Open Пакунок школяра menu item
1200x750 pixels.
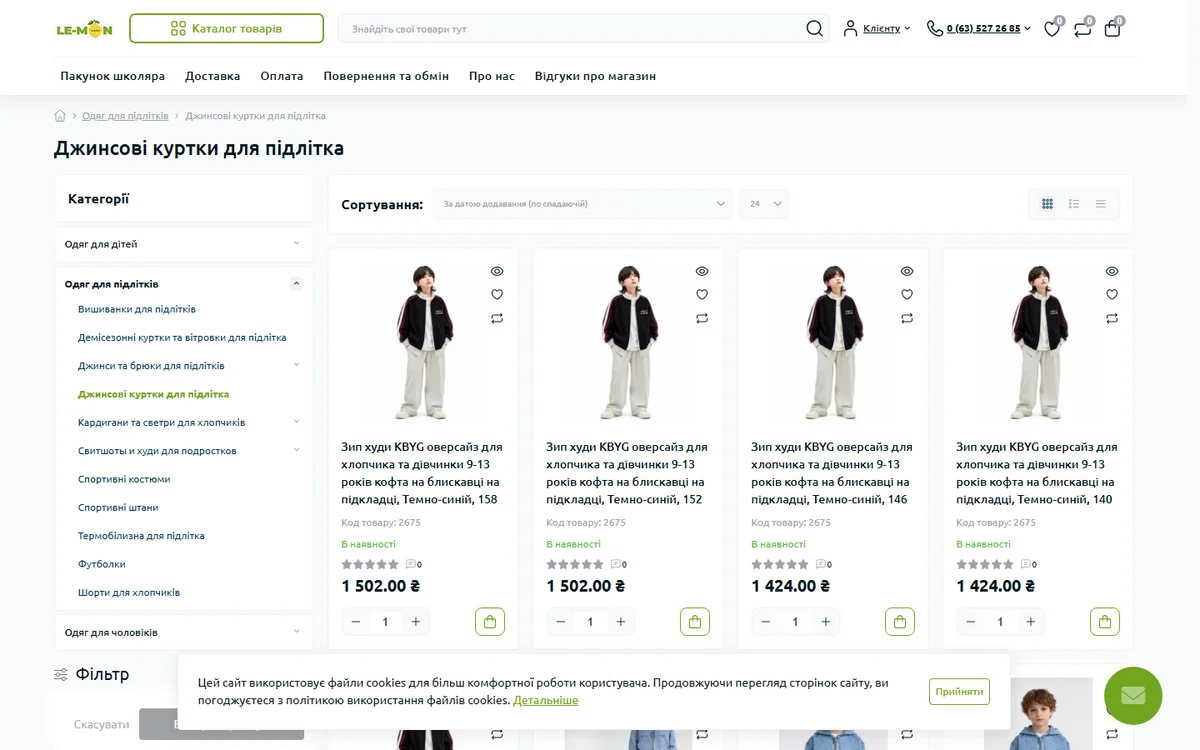112,76
